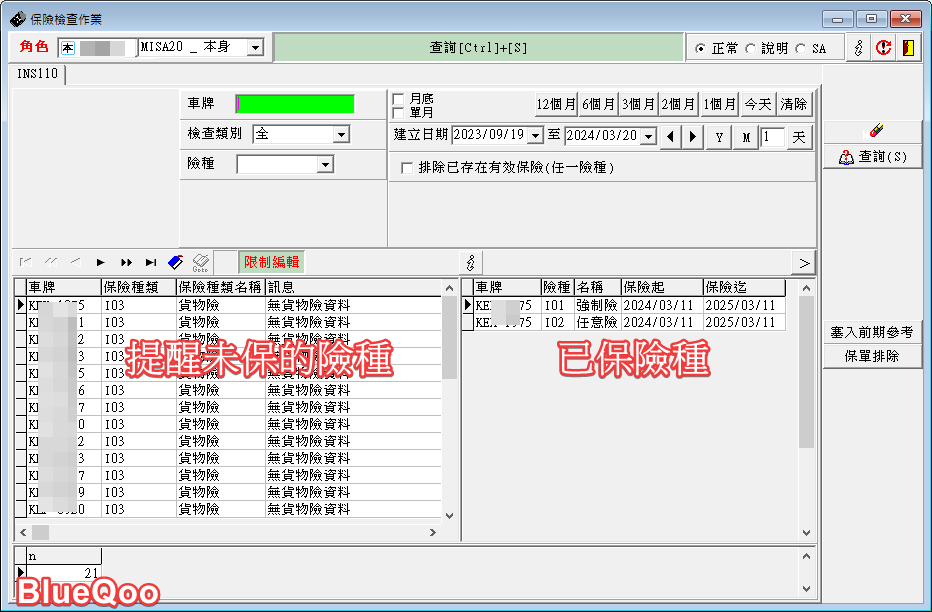The height and width of the screenshot is (612, 932).
Task: Enable the 月底 checkbox
Action: click(399, 98)
